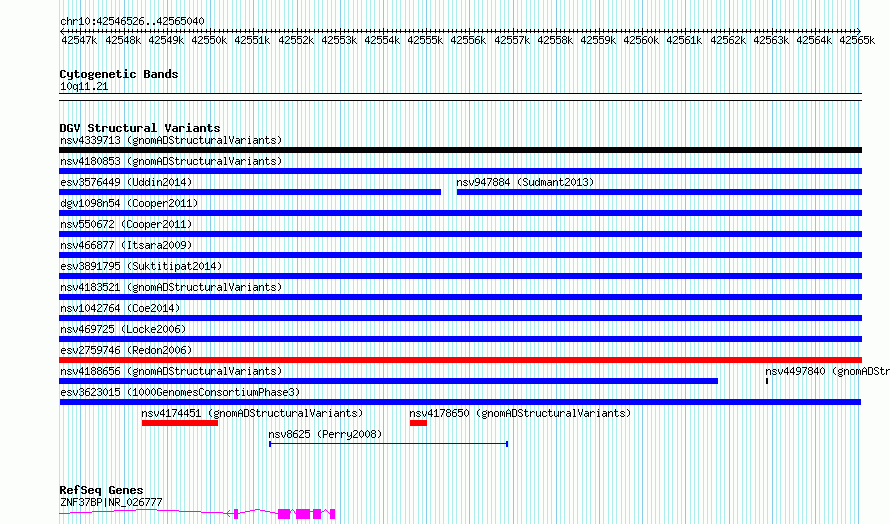
Task: Click the blue esv3576449 variant bar
Action: coord(250,192)
